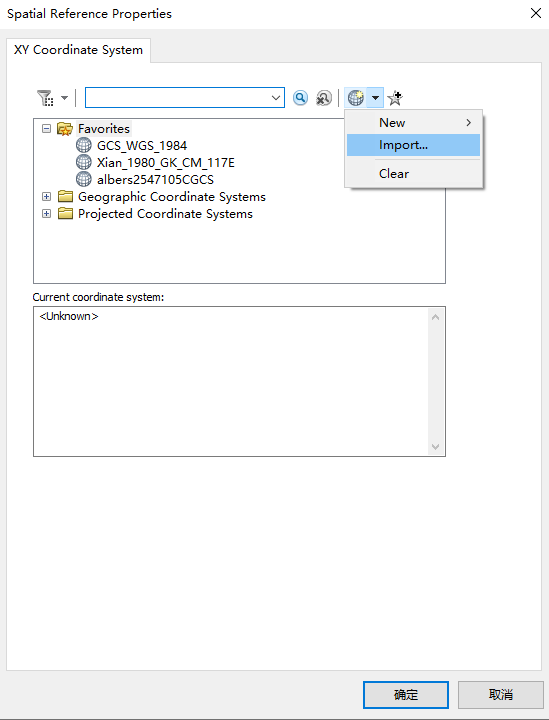Open the spatial filter tool icon
This screenshot has height=720, width=549.
coord(45,98)
